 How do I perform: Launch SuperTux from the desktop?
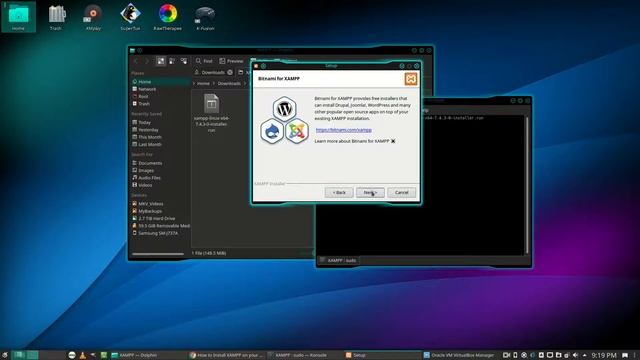pyautogui.click(x=130, y=17)
